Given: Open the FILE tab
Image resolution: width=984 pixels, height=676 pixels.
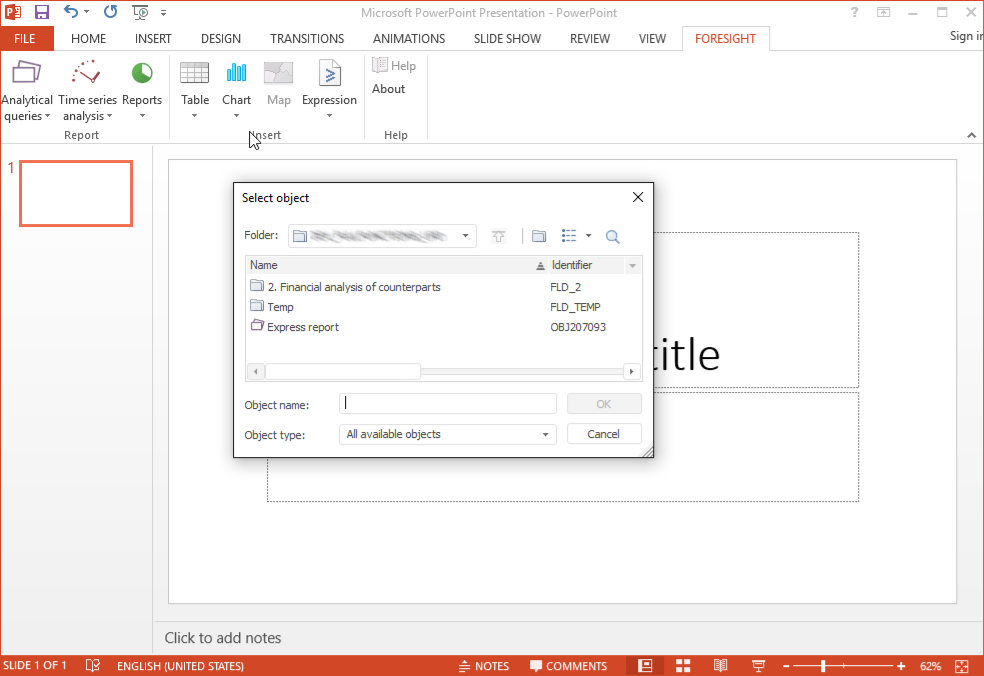Looking at the screenshot, I should pos(25,39).
